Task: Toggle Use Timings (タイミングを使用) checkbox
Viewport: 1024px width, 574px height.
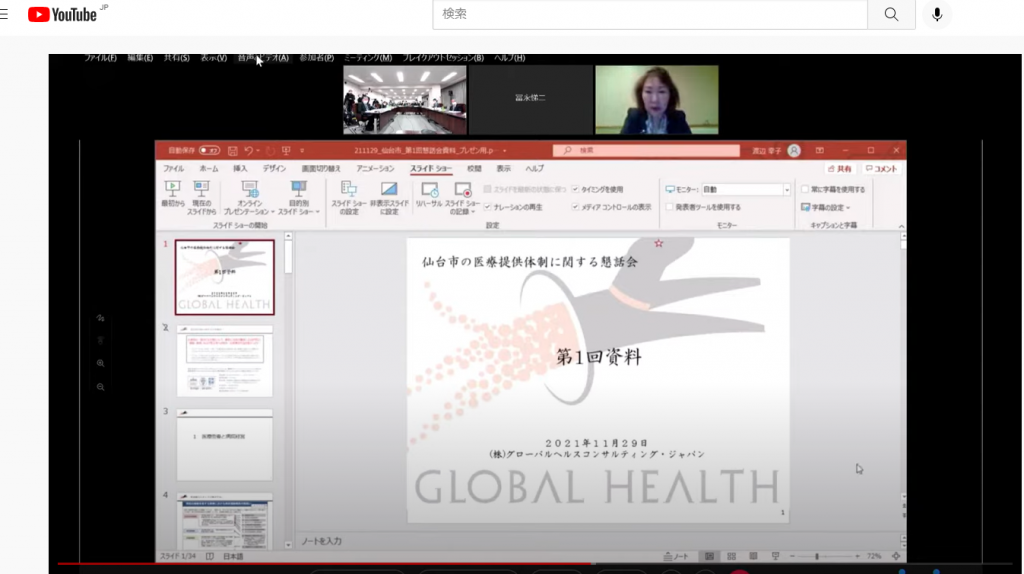Action: click(575, 189)
